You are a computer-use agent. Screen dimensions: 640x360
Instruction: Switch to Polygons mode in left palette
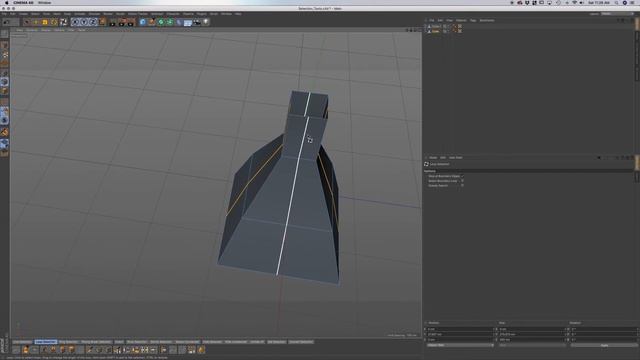(x=4, y=91)
